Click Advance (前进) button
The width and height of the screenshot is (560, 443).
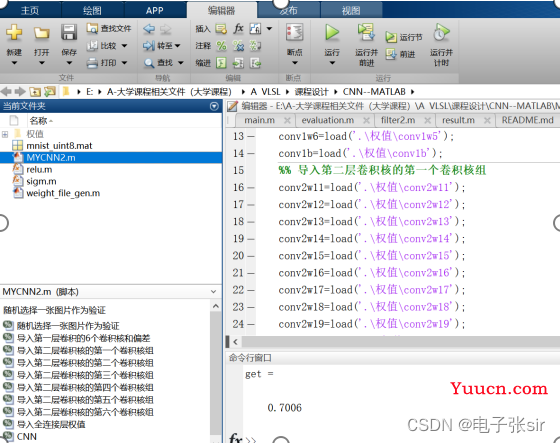pyautogui.click(x=400, y=54)
